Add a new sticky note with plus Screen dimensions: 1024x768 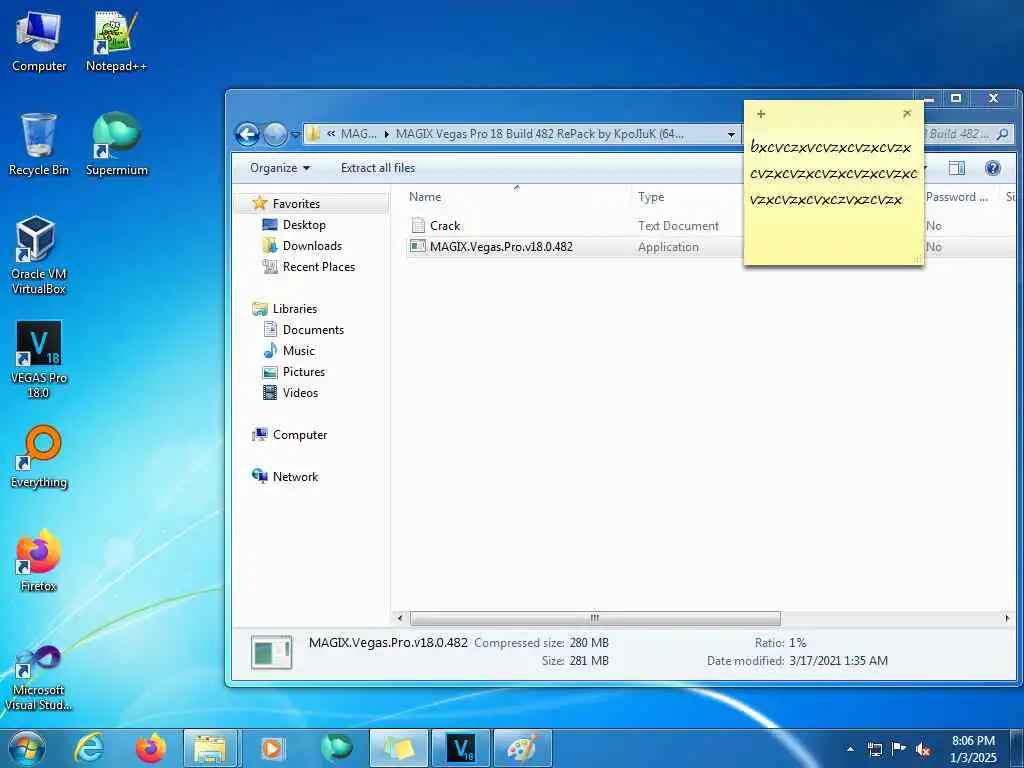[x=761, y=114]
